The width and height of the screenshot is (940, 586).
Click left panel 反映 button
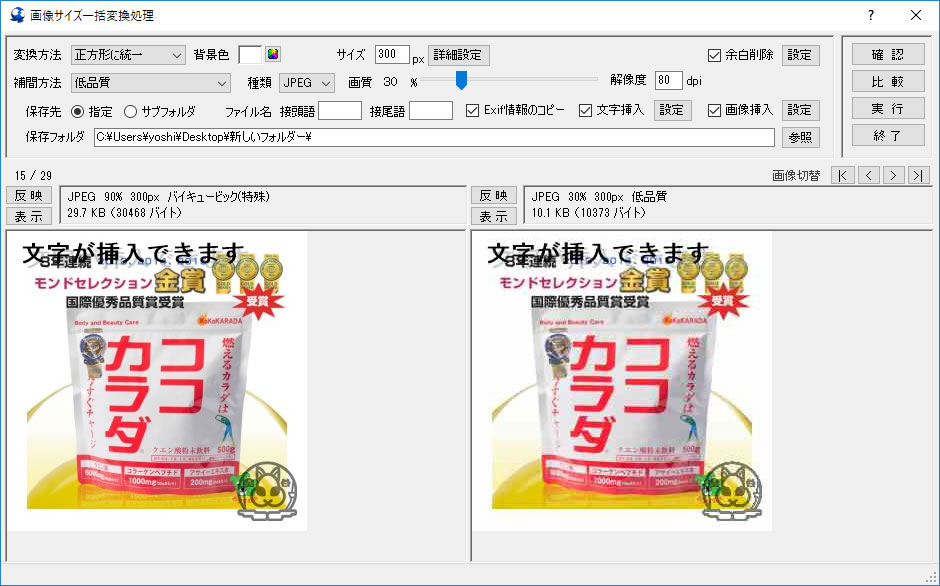coord(29,196)
